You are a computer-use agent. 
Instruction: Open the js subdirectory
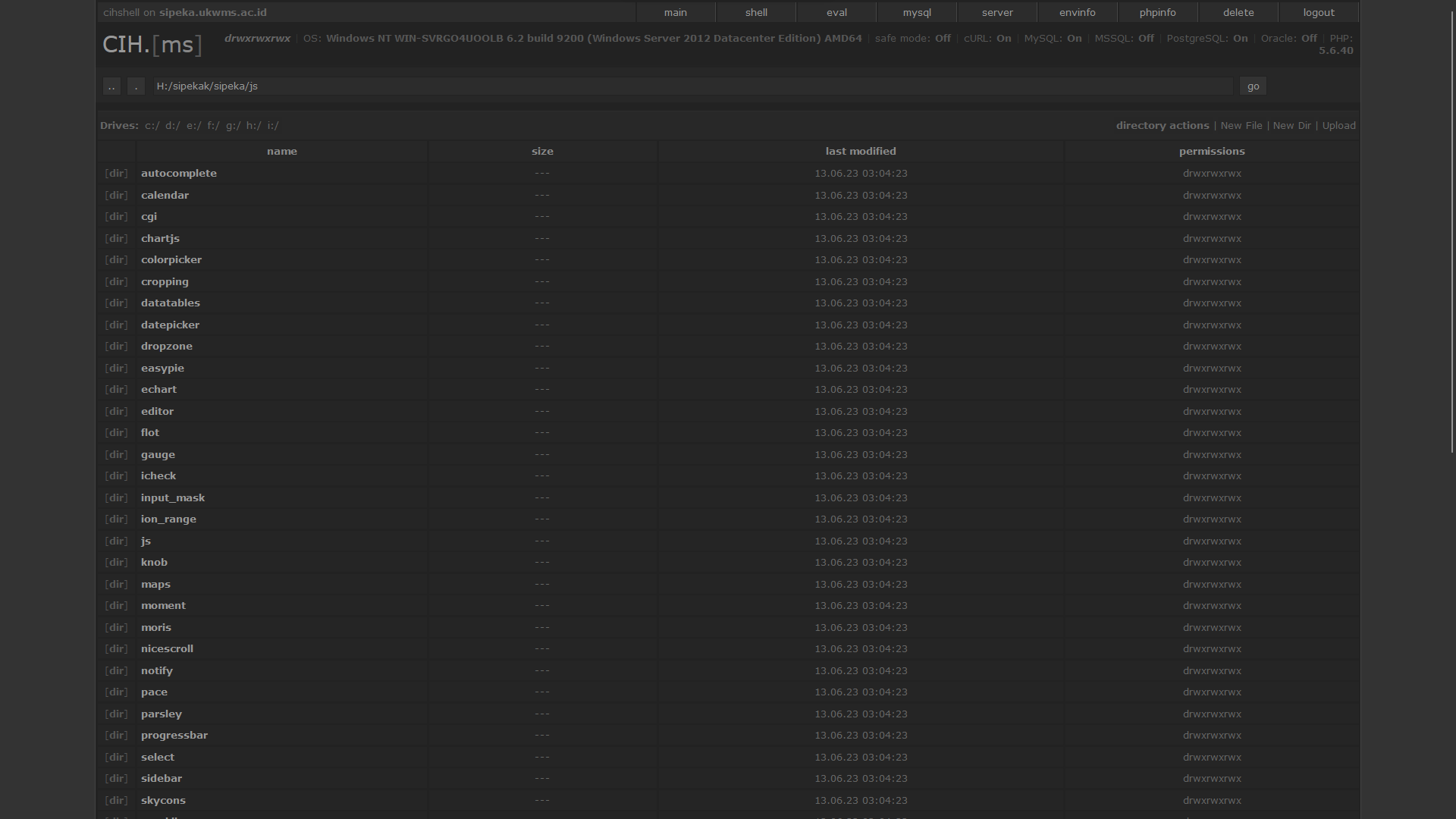146,541
